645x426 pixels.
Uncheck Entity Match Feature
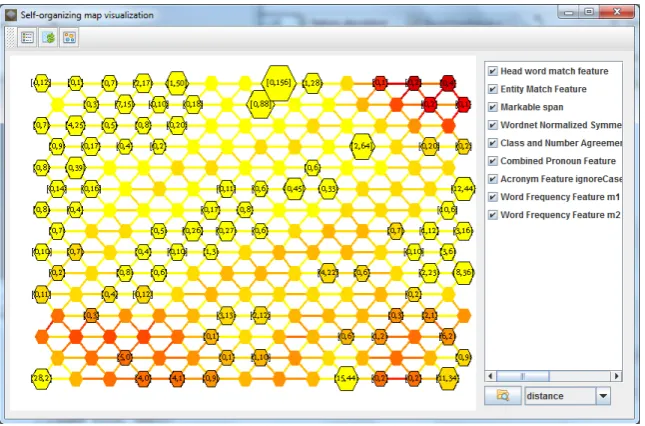point(492,89)
